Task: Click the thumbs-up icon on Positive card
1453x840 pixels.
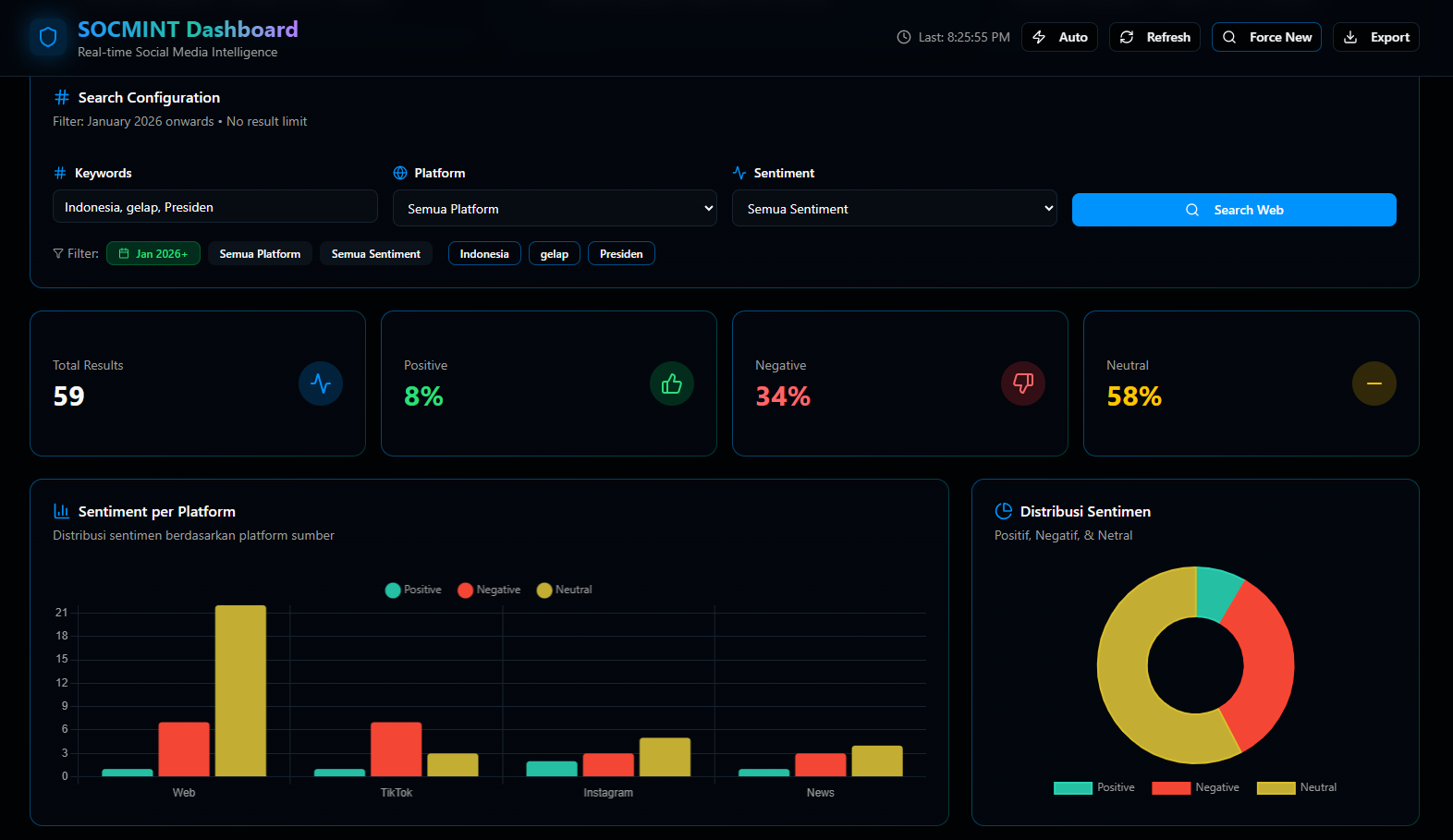Action: coord(672,383)
